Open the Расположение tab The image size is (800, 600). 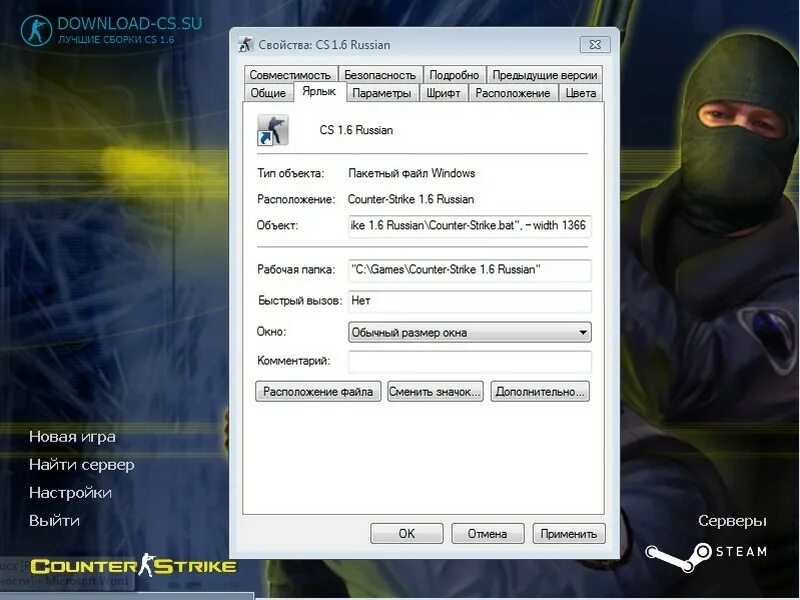pos(513,93)
